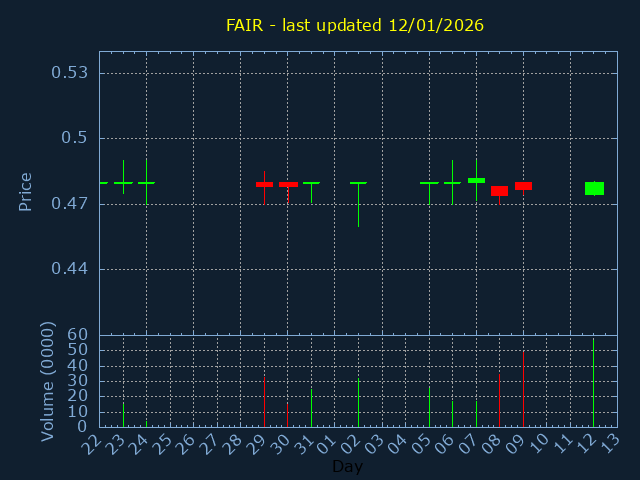Select day 13 on the x-axis
The height and width of the screenshot is (480, 640).
coord(610,443)
